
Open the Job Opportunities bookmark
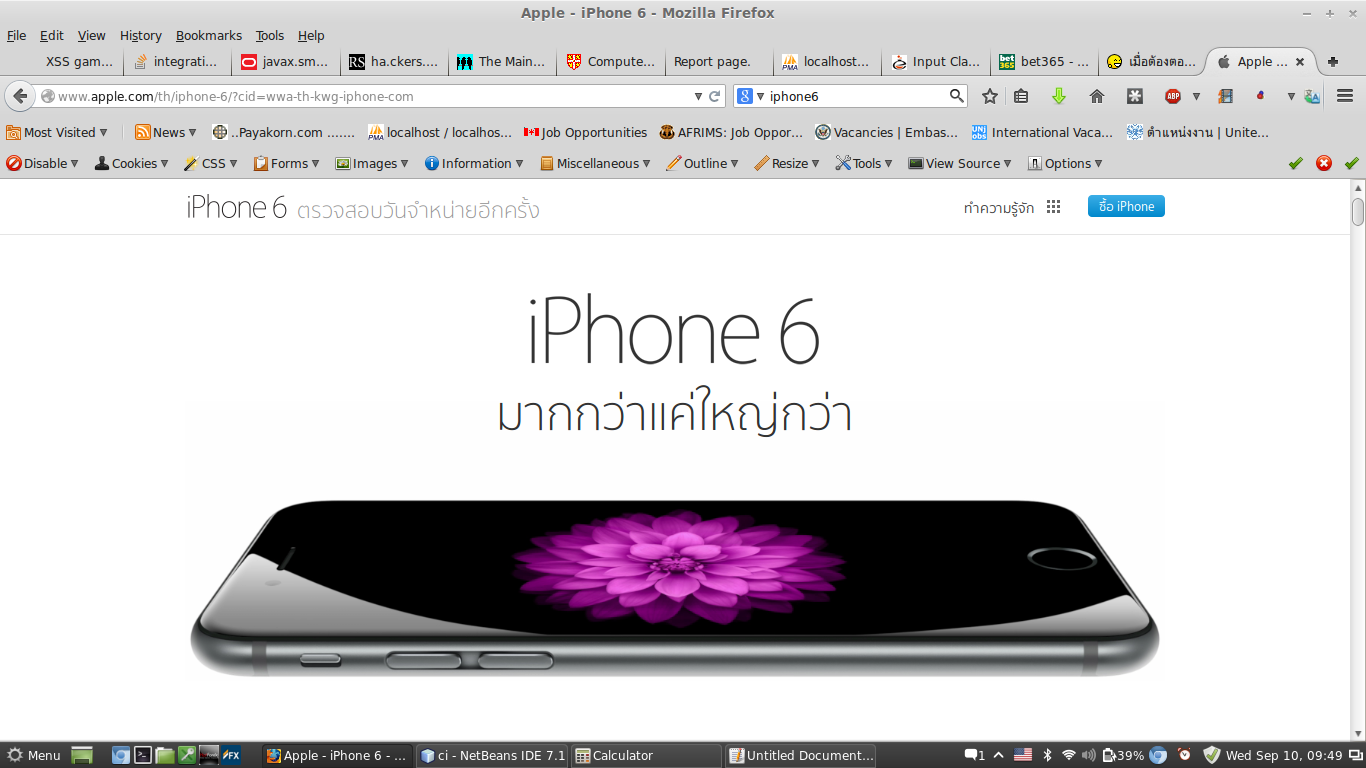coord(586,132)
